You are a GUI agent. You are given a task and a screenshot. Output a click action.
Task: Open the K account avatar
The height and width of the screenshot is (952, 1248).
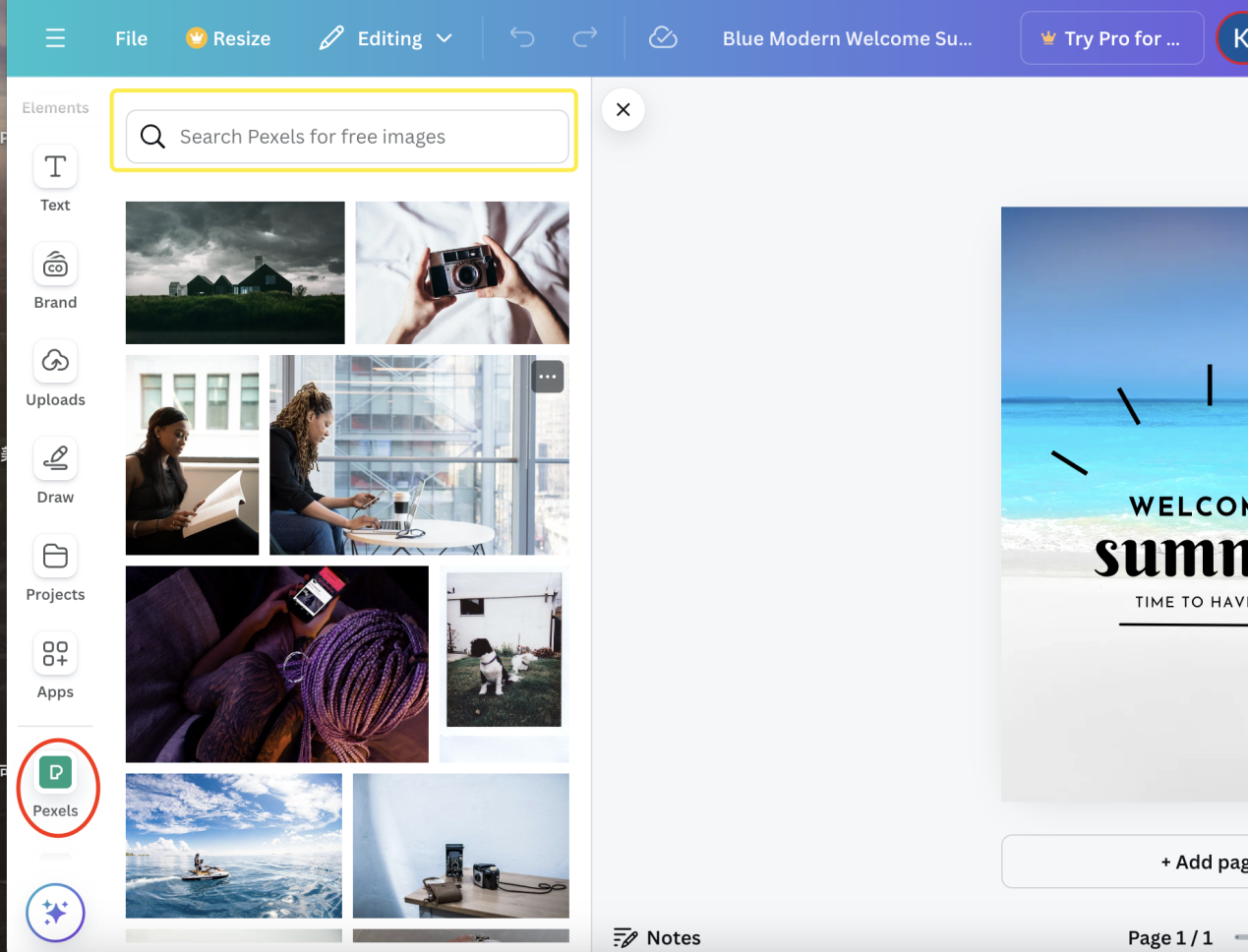coord(1234,38)
